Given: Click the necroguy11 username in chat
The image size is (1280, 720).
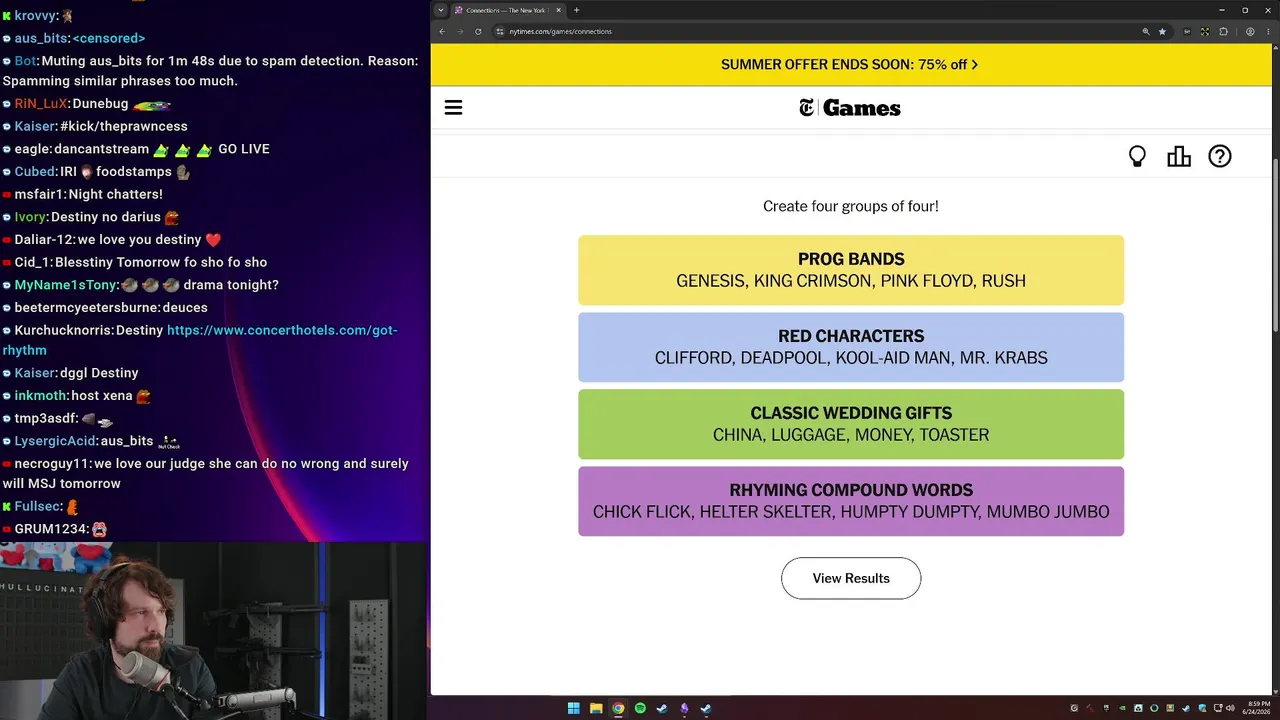Looking at the screenshot, I should point(51,464).
